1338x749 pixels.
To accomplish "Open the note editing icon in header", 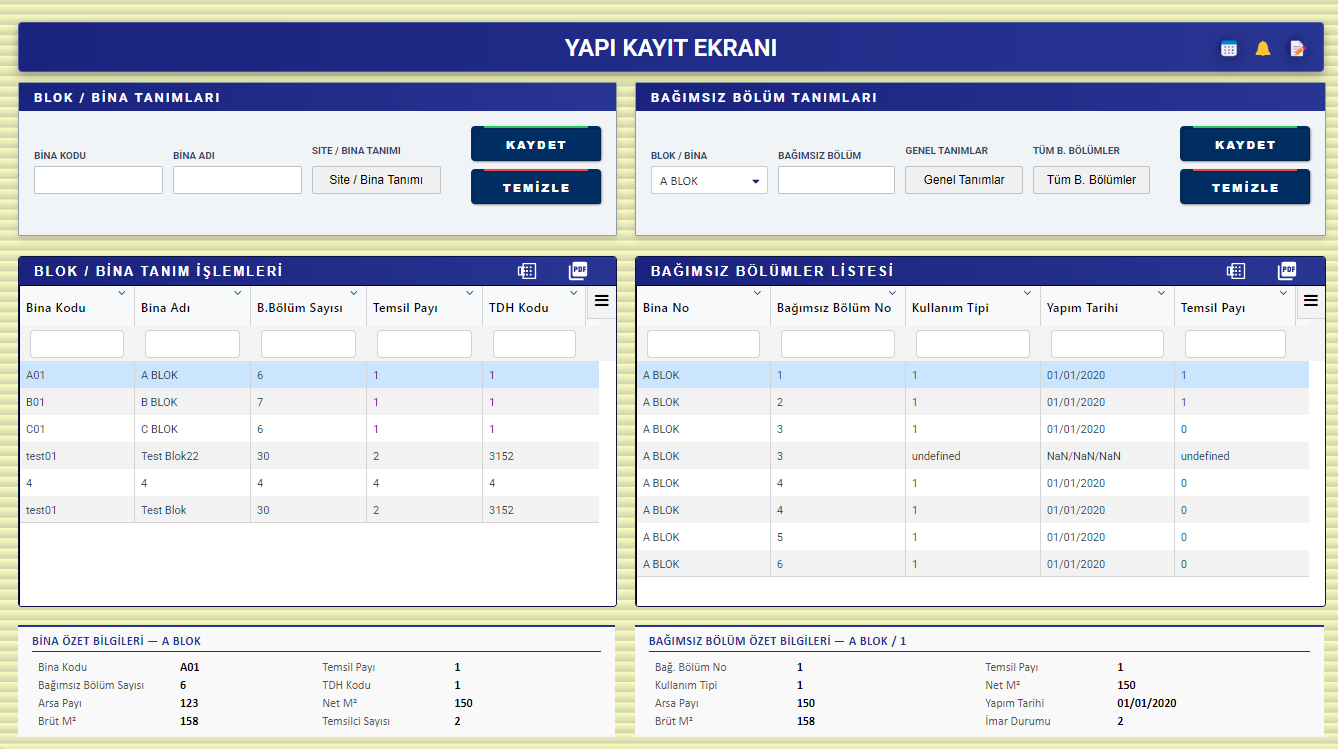I will coord(1297,48).
